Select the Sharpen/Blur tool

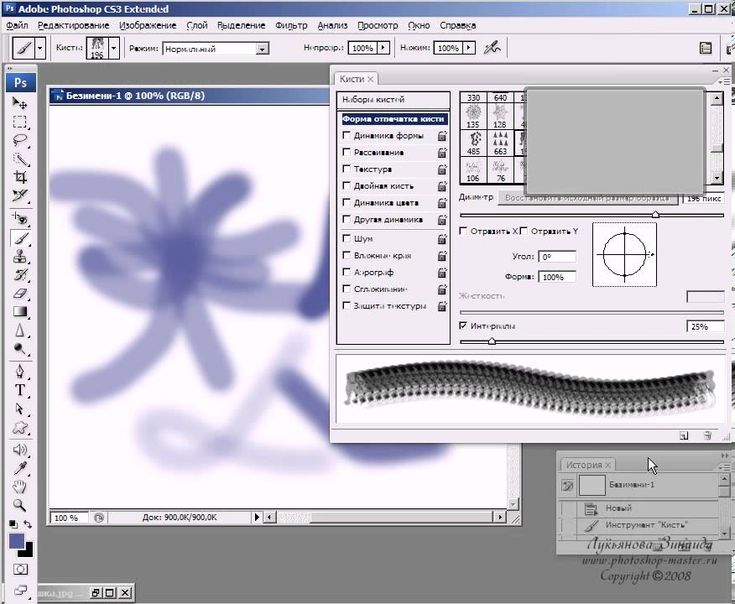point(20,330)
